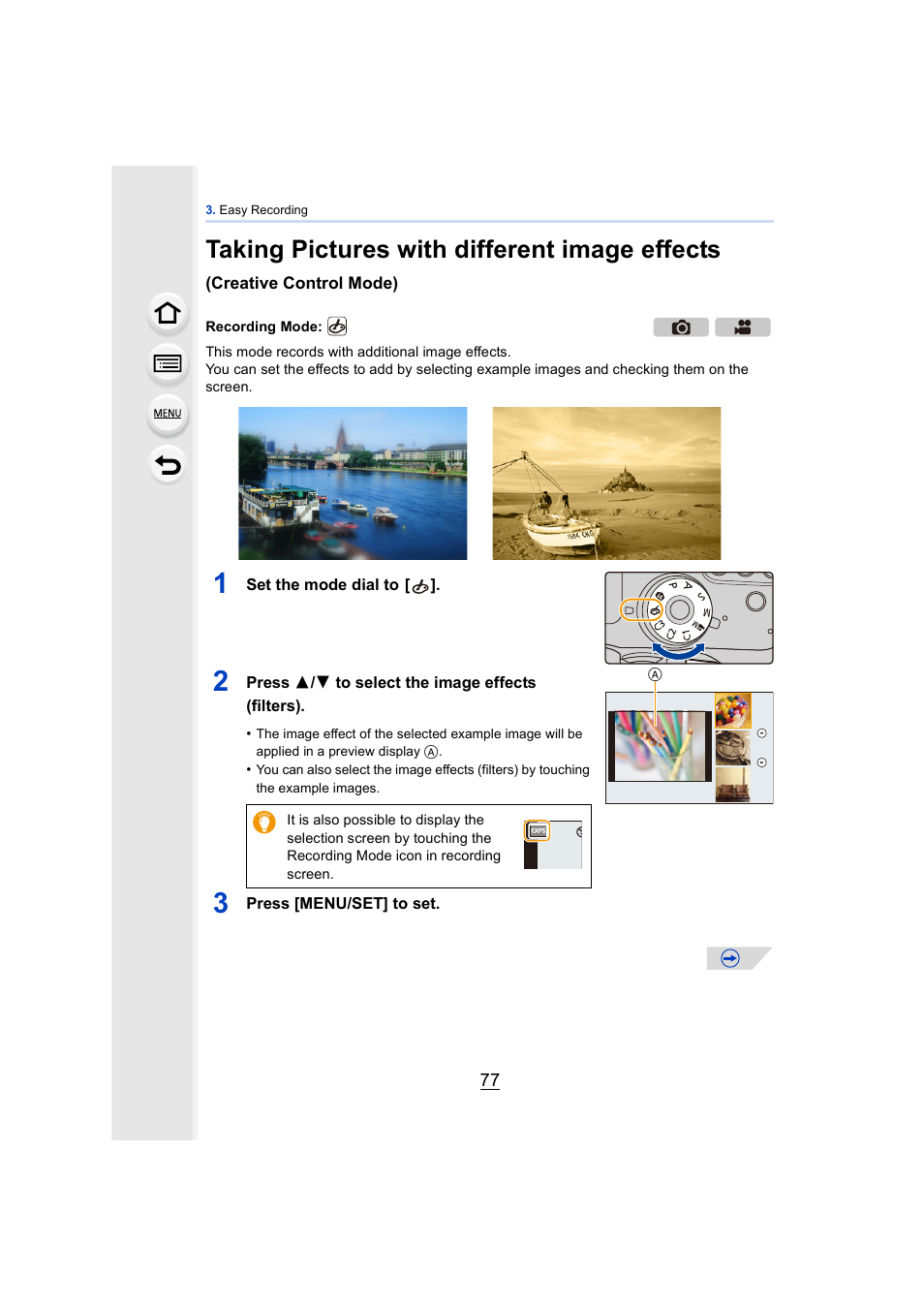Click the Recording Mode icon in tip box
Screen dimensions: 924x1306
(x=538, y=830)
